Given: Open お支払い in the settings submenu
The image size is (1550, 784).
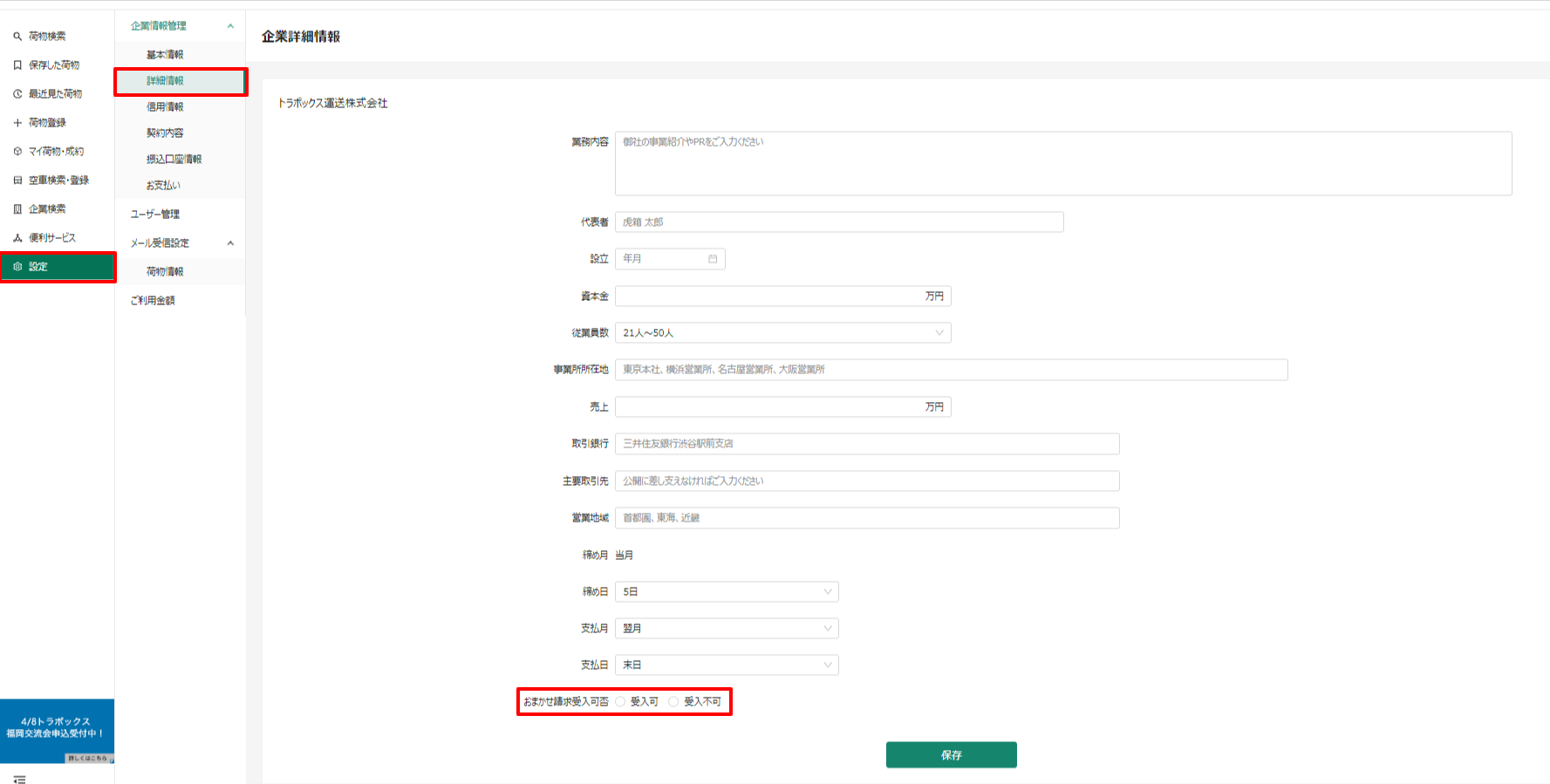Looking at the screenshot, I should coord(163,186).
